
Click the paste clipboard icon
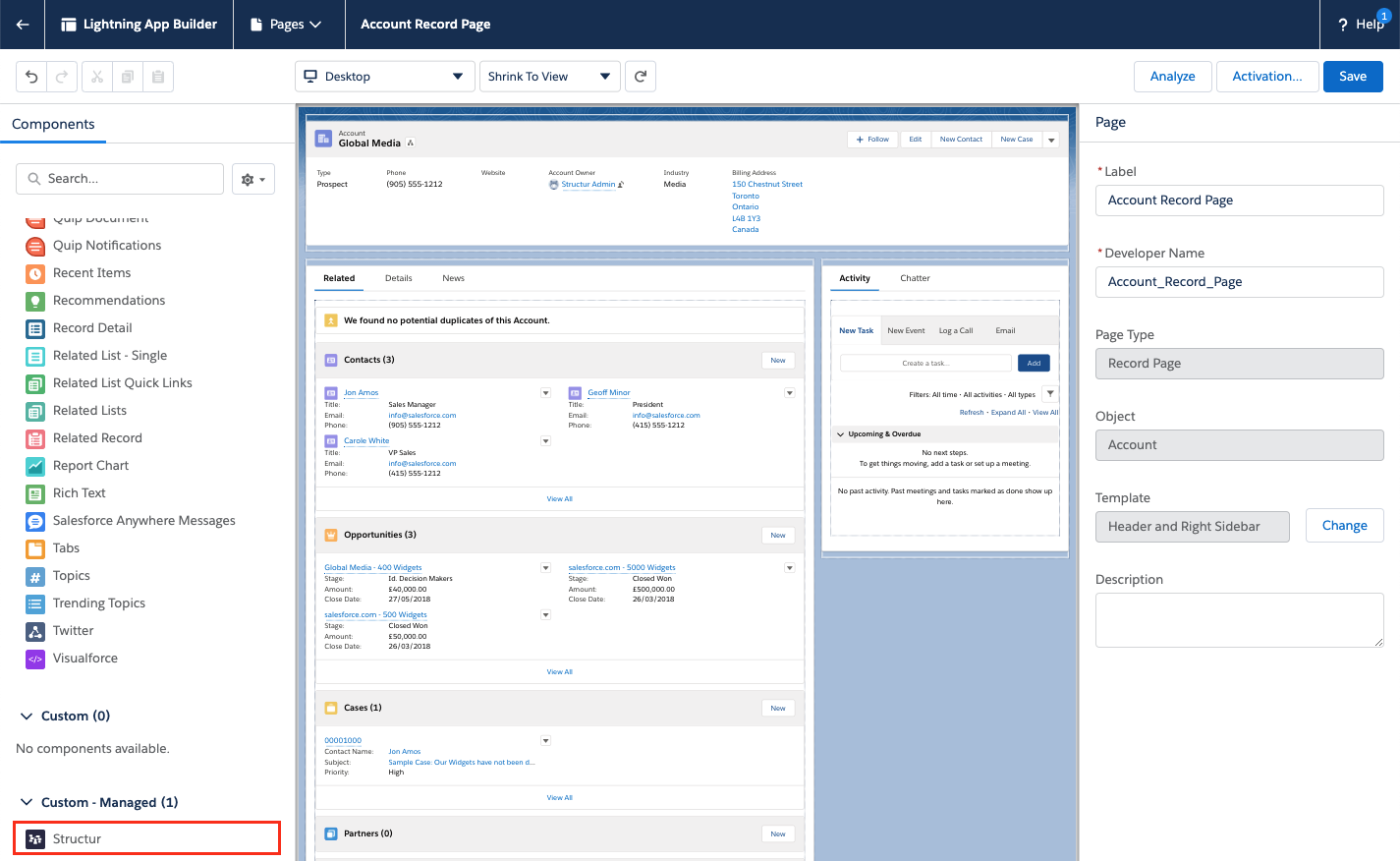point(158,77)
